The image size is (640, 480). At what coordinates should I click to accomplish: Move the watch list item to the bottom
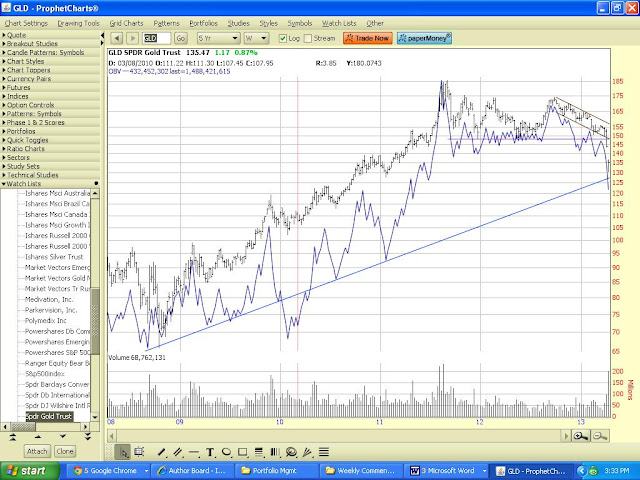click(88, 437)
